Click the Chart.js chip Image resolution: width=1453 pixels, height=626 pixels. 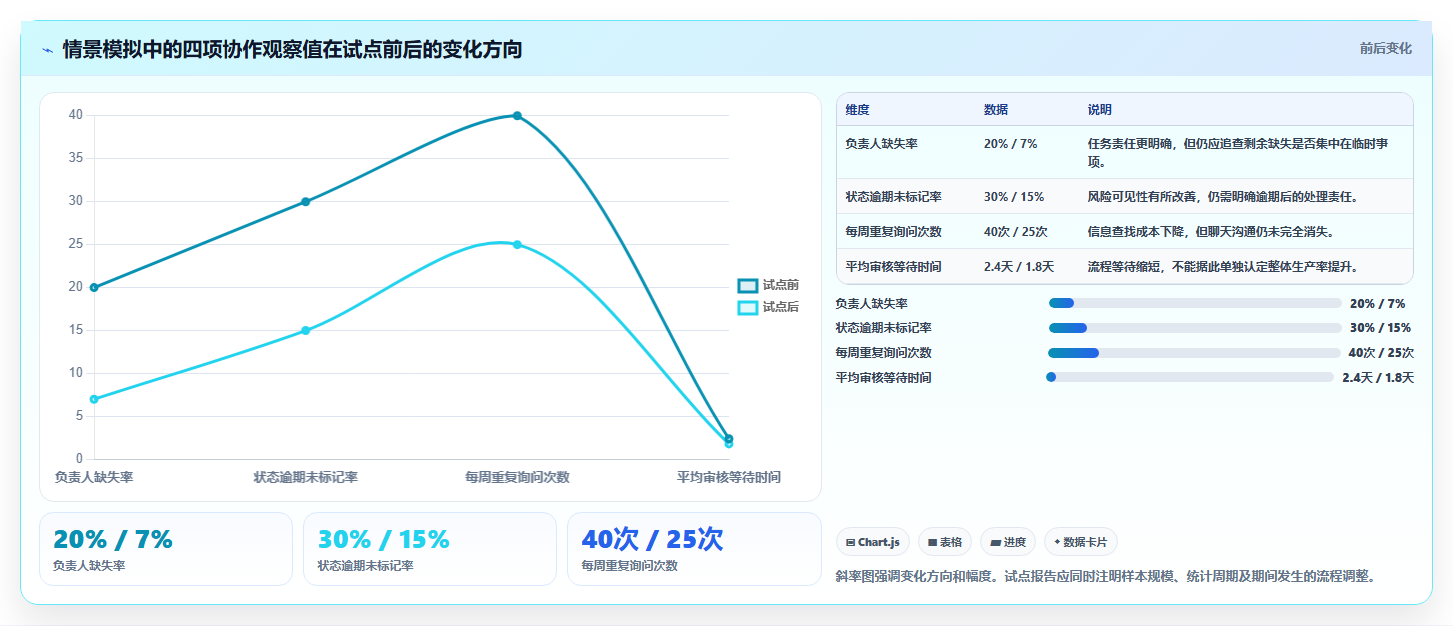(873, 542)
